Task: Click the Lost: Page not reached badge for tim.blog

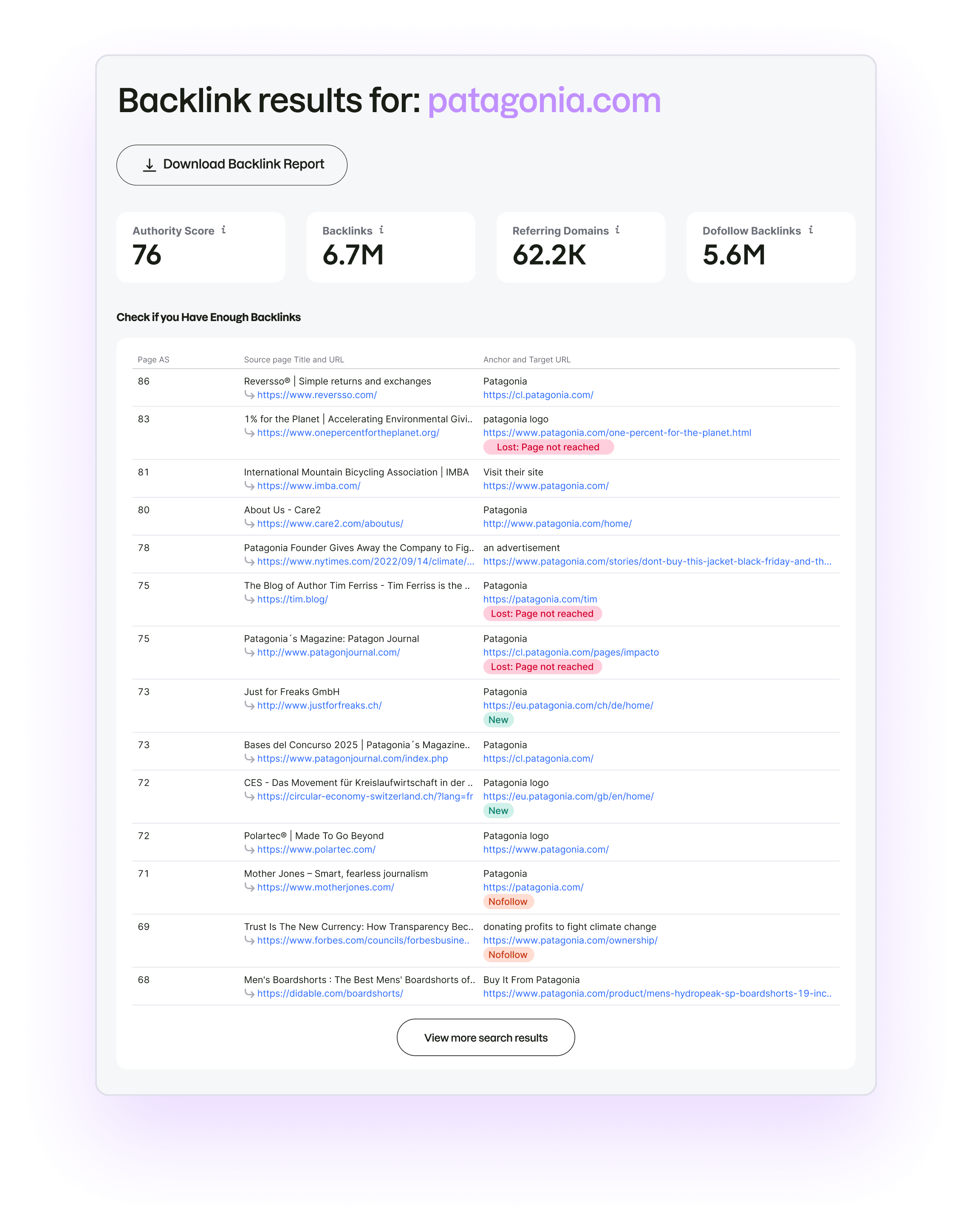Action: pyautogui.click(x=542, y=613)
